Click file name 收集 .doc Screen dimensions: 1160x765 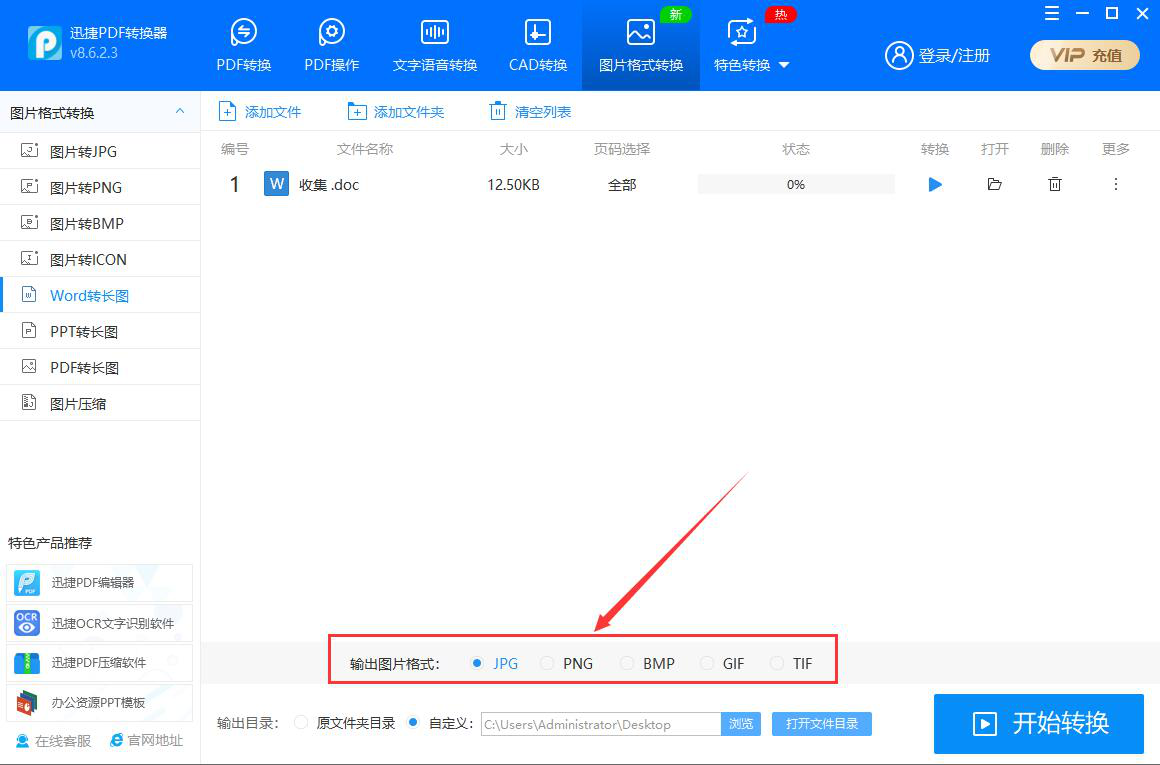coord(328,185)
